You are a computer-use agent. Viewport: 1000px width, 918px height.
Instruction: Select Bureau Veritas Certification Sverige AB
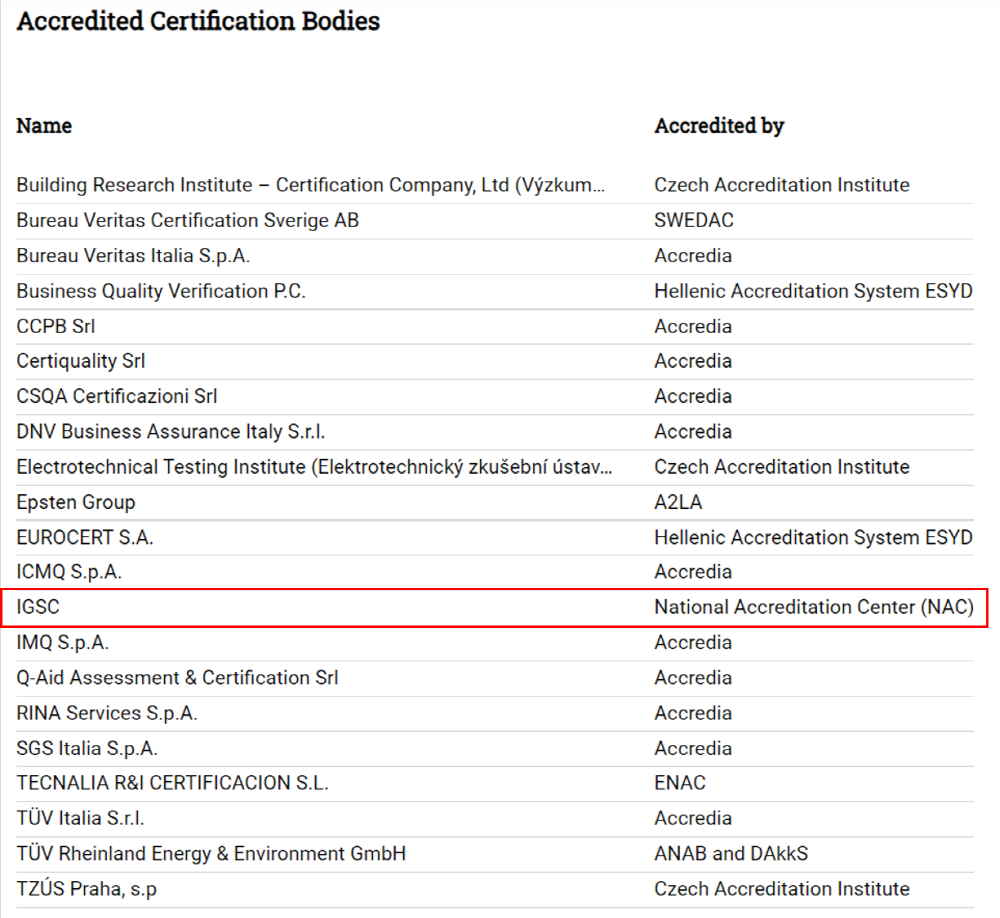point(188,221)
